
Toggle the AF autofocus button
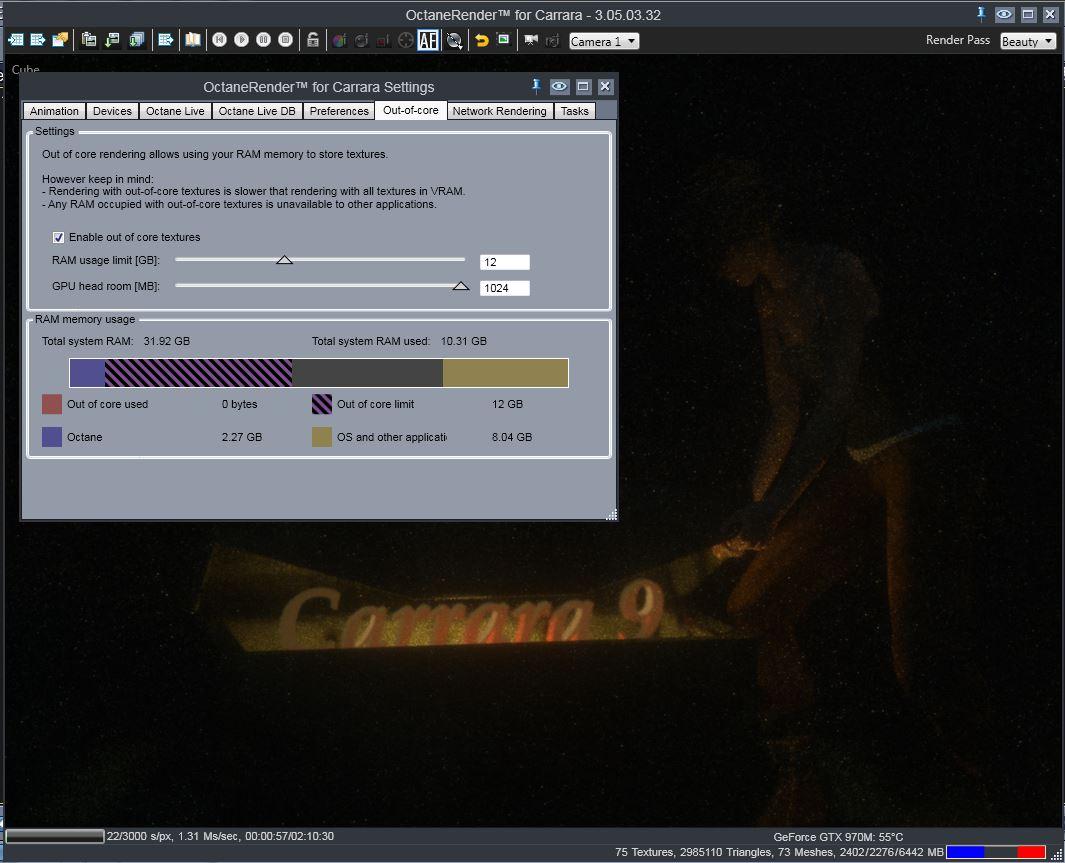pyautogui.click(x=428, y=41)
